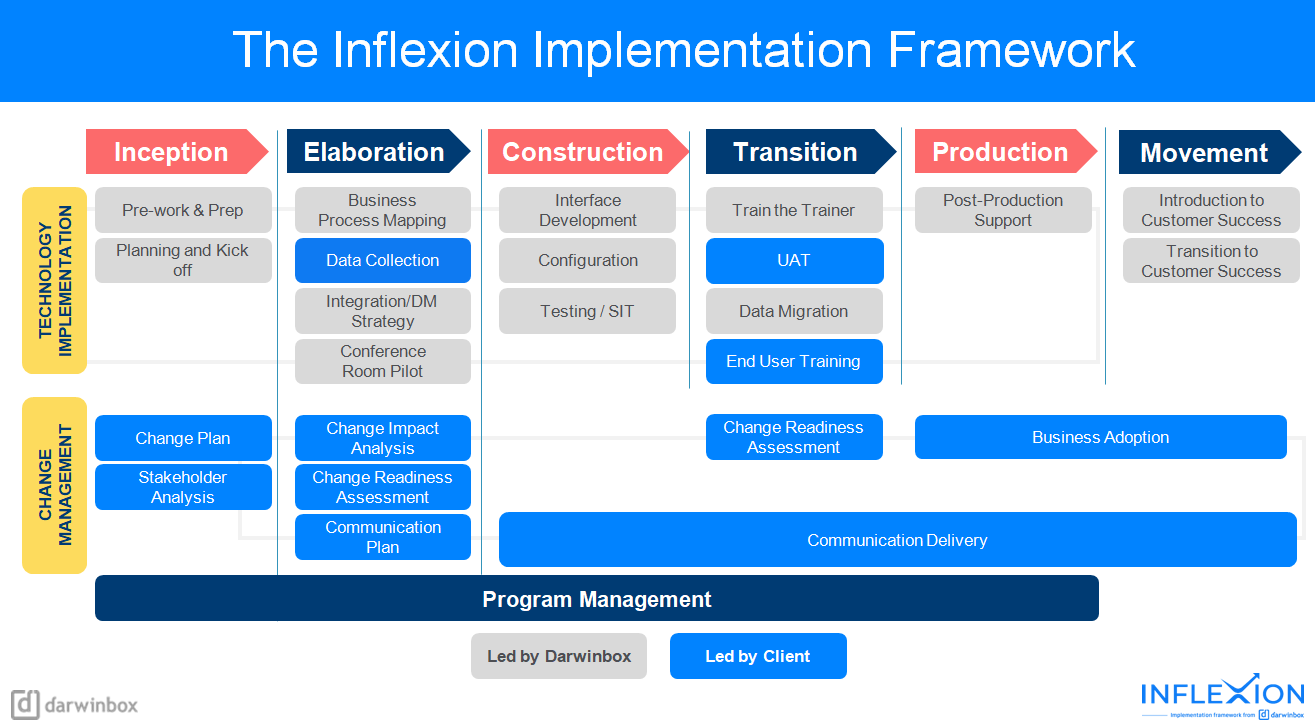Click Change Readiness Assessment under Transition
The height and width of the screenshot is (728, 1315).
click(x=794, y=437)
